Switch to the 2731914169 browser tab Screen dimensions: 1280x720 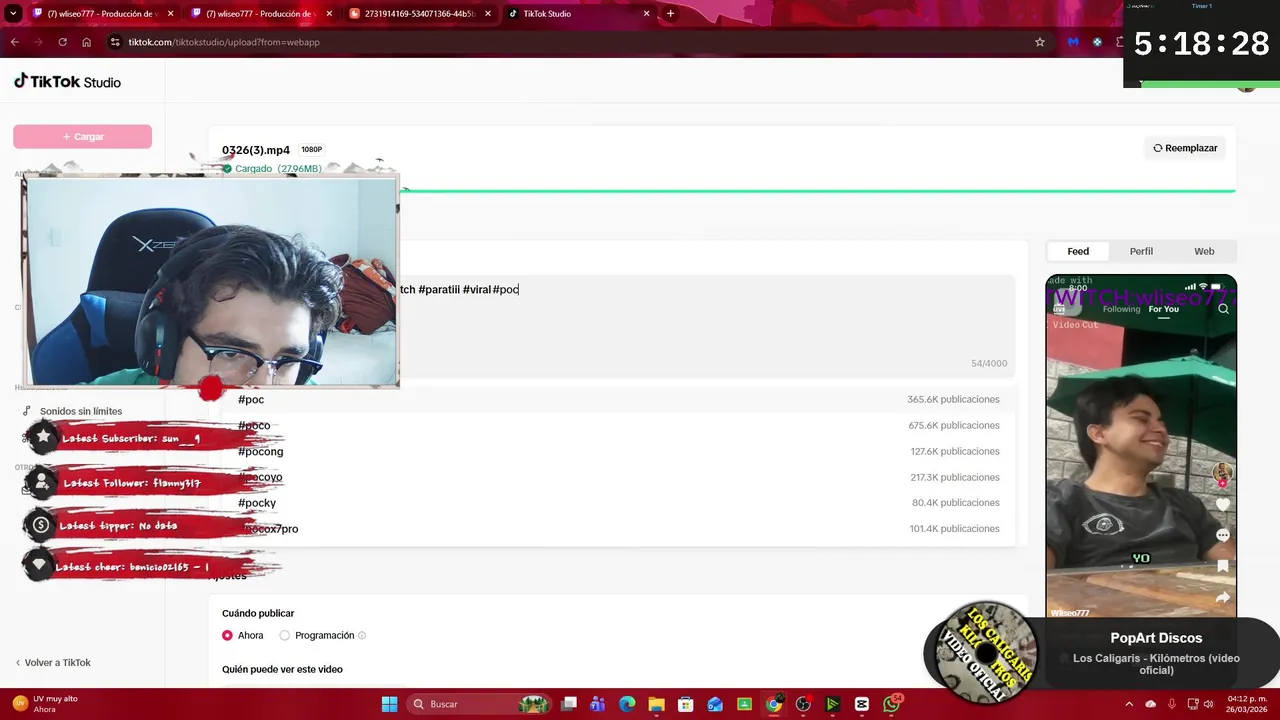(x=420, y=14)
